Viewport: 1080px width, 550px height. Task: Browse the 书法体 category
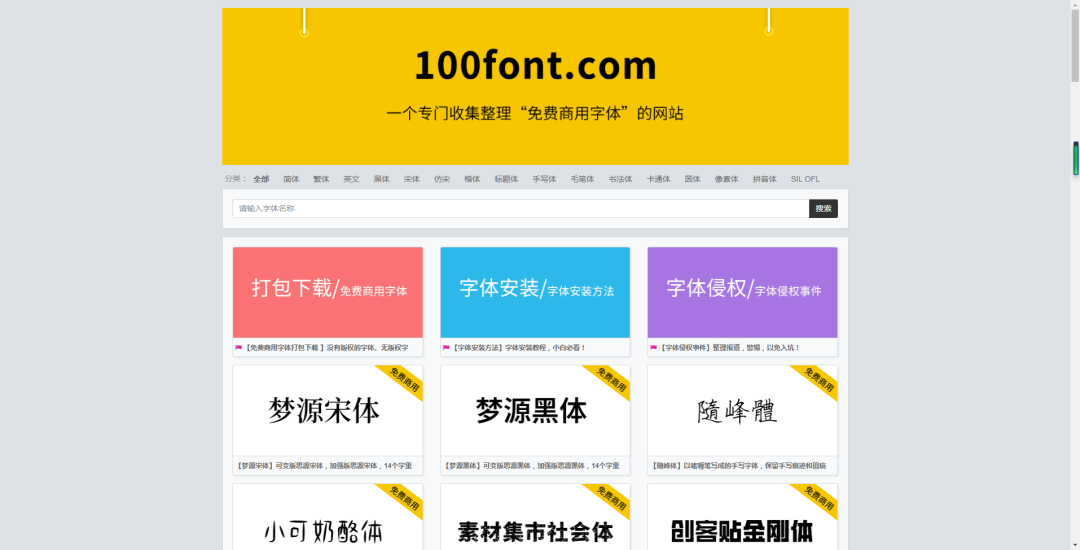pos(620,179)
